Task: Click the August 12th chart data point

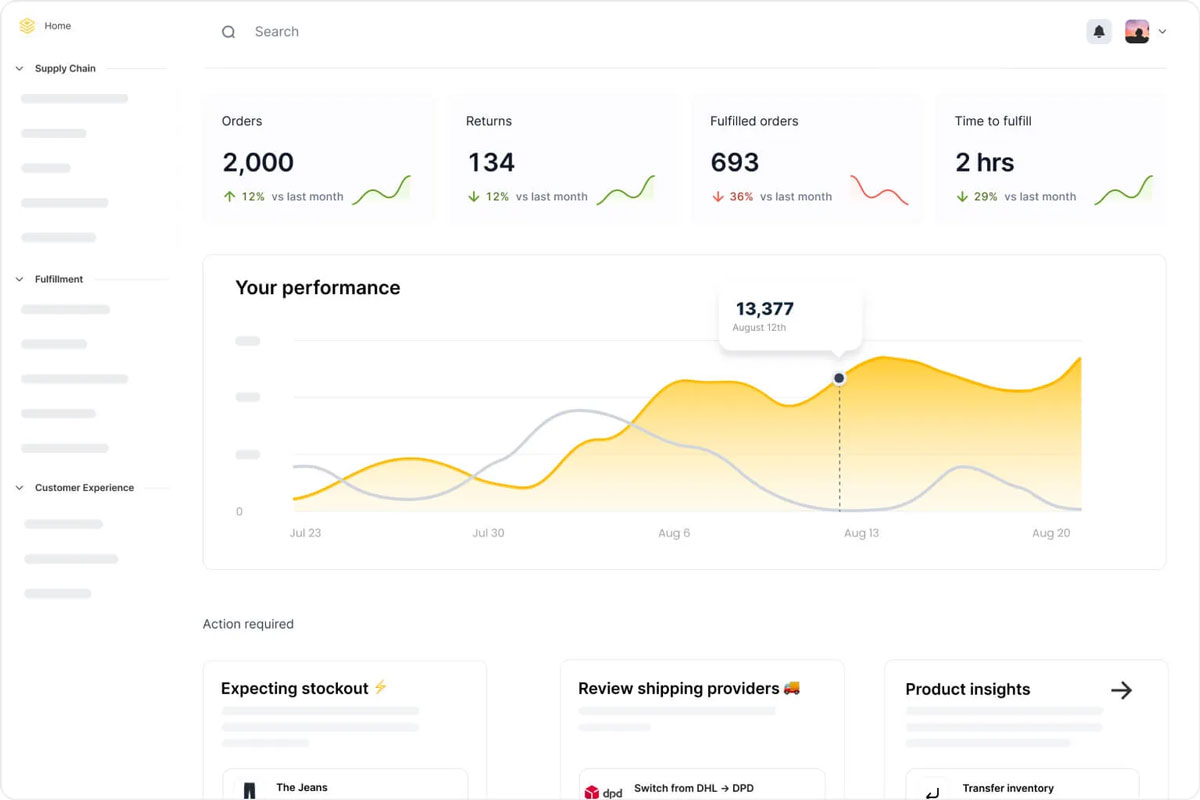Action: pyautogui.click(x=839, y=378)
